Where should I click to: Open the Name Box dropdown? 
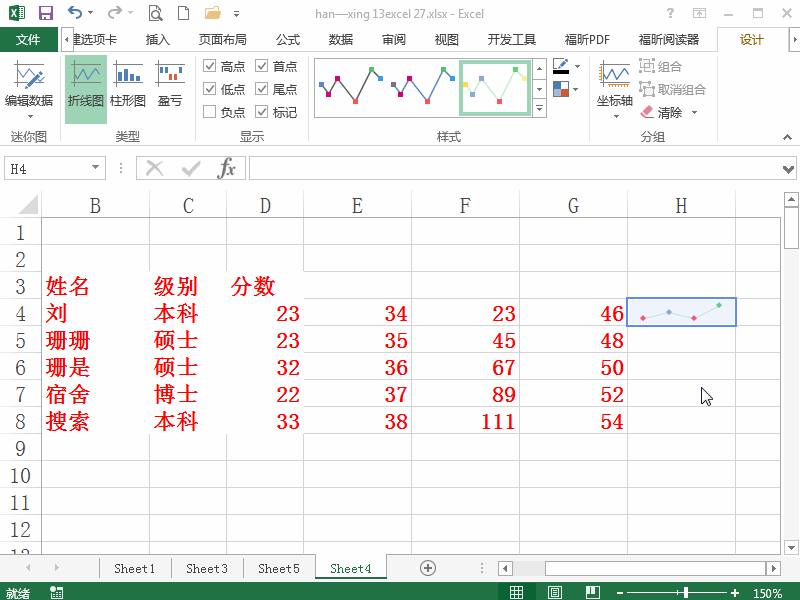coord(98,168)
